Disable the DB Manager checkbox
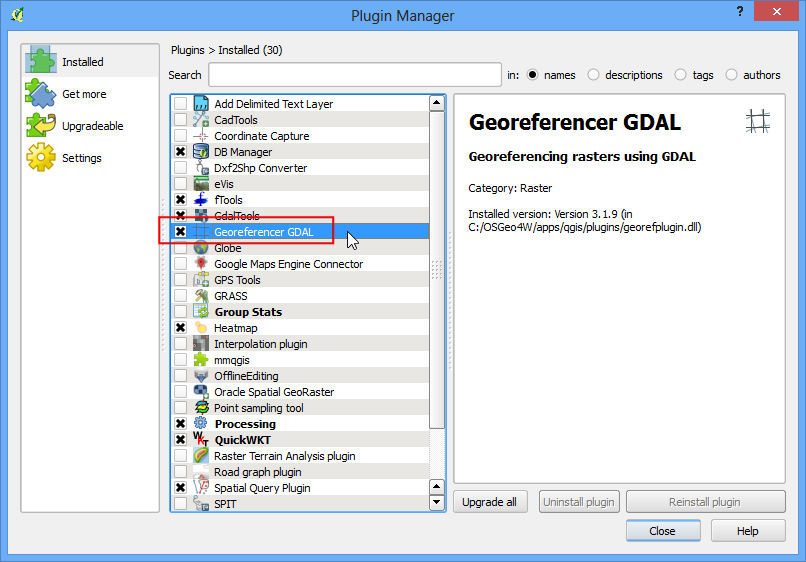Screen dimensions: 806x562 pyautogui.click(x=180, y=152)
